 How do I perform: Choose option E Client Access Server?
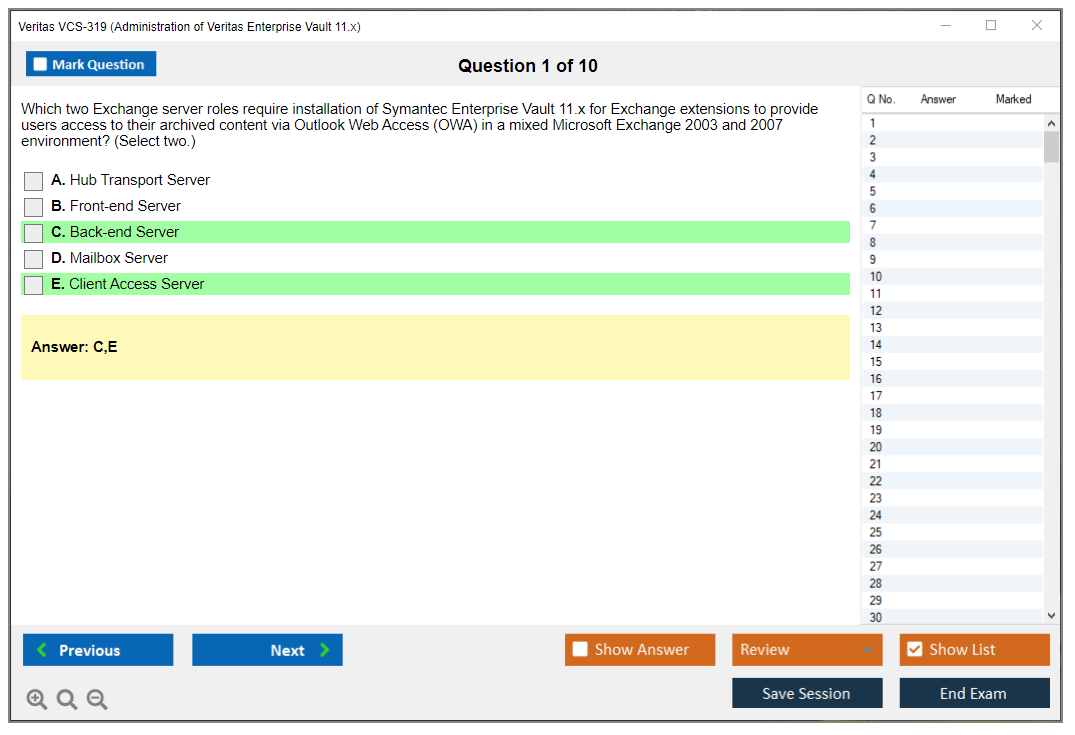[34, 285]
